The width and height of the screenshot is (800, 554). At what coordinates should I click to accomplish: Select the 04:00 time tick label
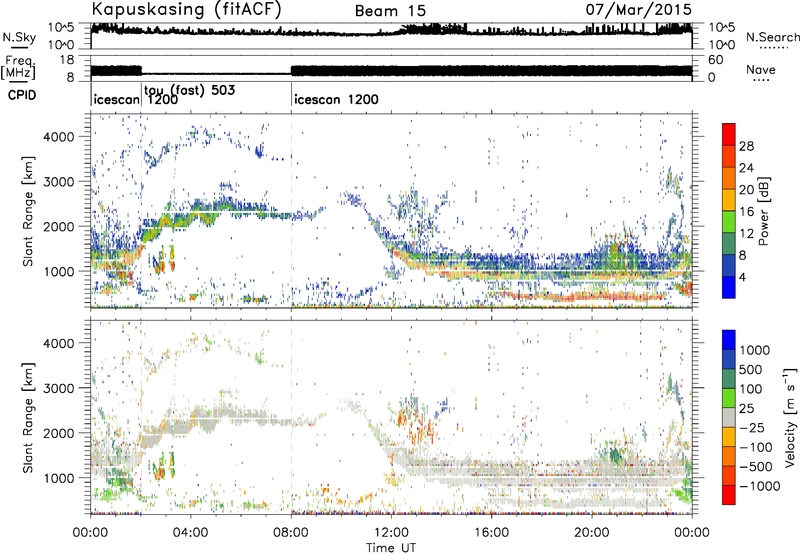pos(190,533)
